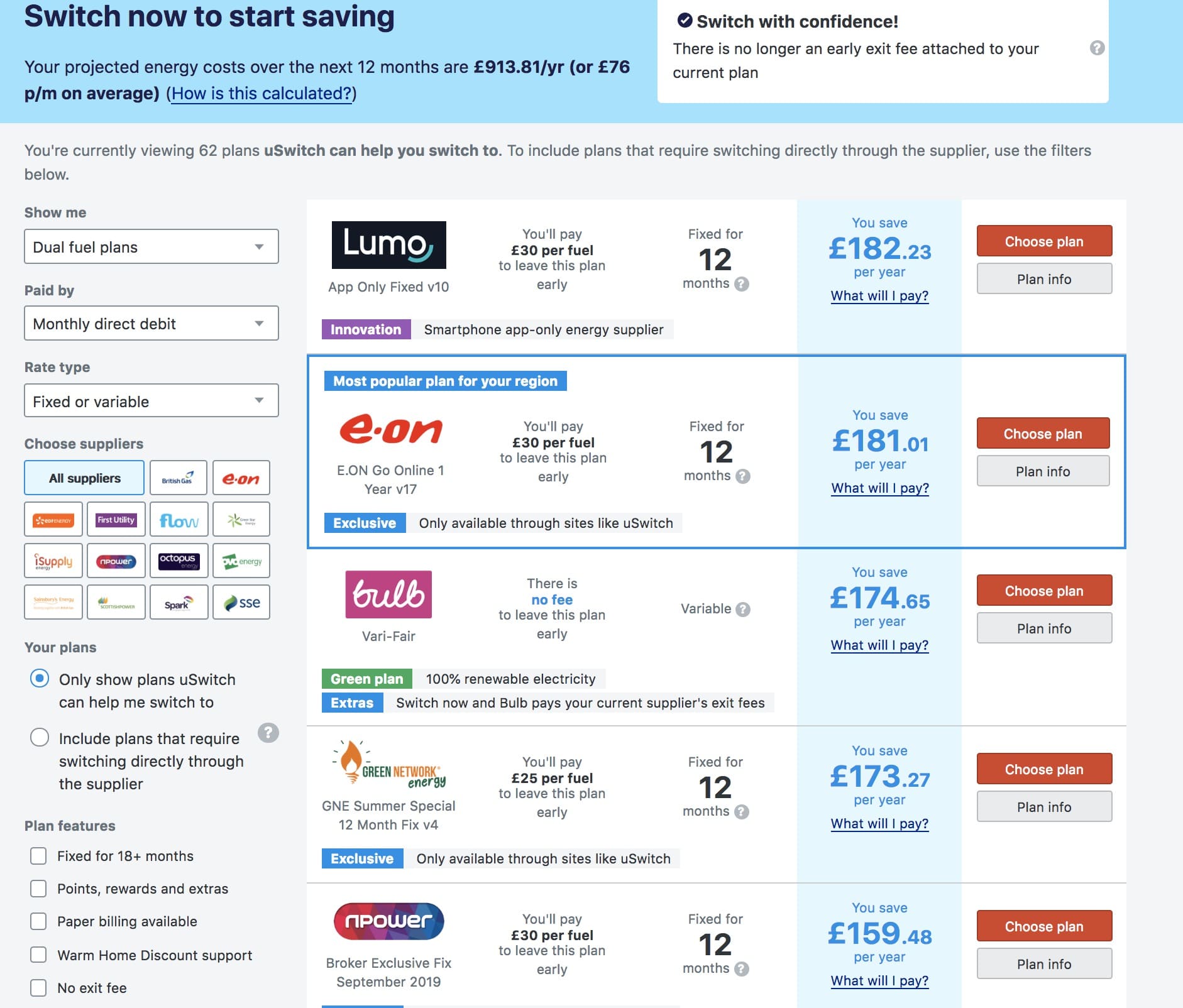Select the EDF Energy supplier filter
This screenshot has height=1008, width=1183.
coord(53,519)
